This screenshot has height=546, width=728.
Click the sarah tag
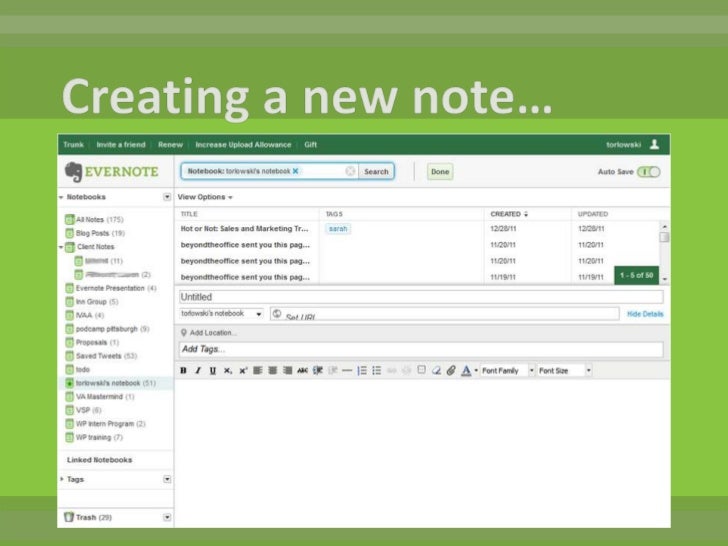pos(338,228)
